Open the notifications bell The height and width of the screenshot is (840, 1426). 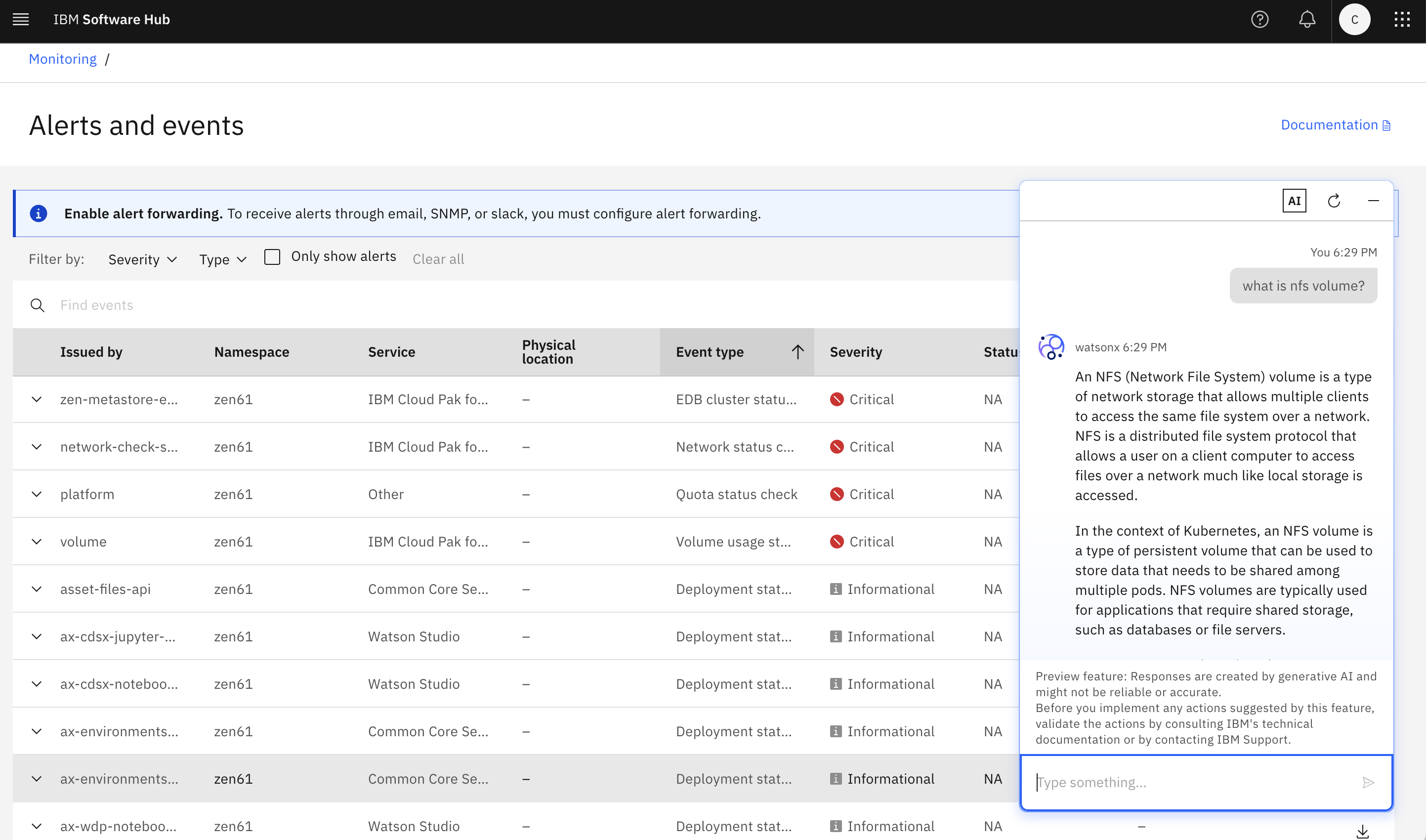(1307, 19)
